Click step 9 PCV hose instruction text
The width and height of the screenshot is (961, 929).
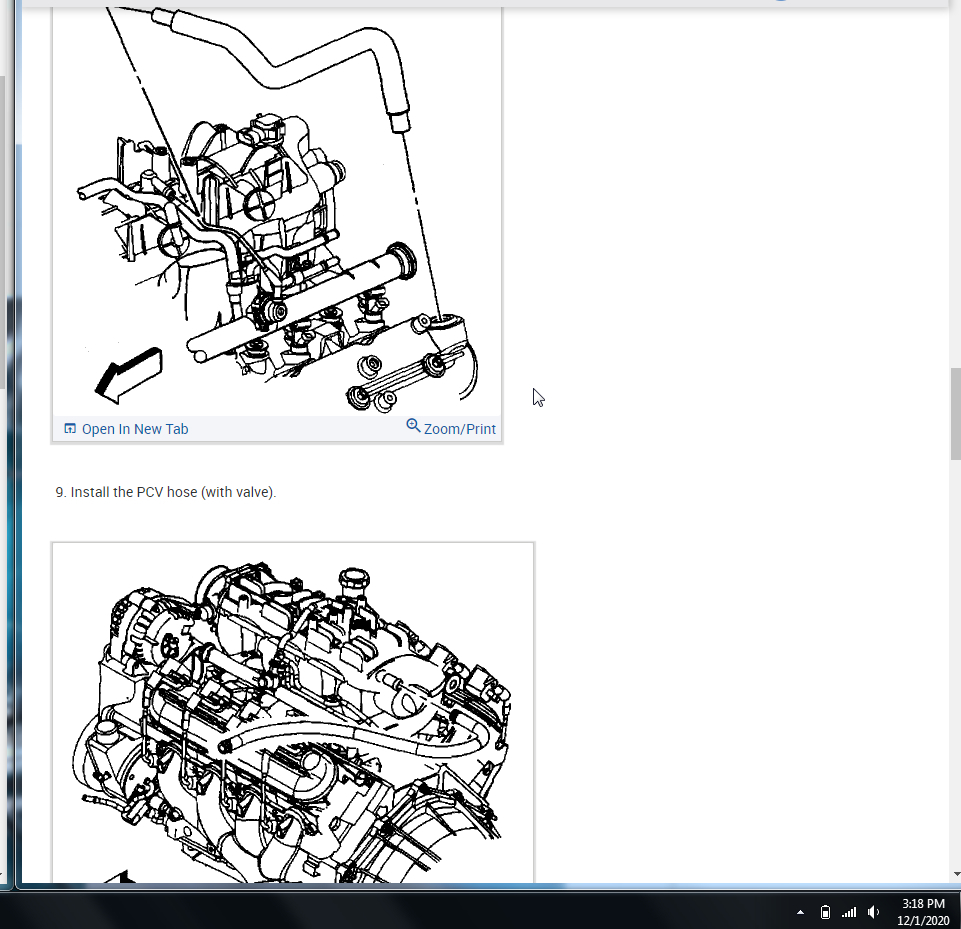coord(165,492)
